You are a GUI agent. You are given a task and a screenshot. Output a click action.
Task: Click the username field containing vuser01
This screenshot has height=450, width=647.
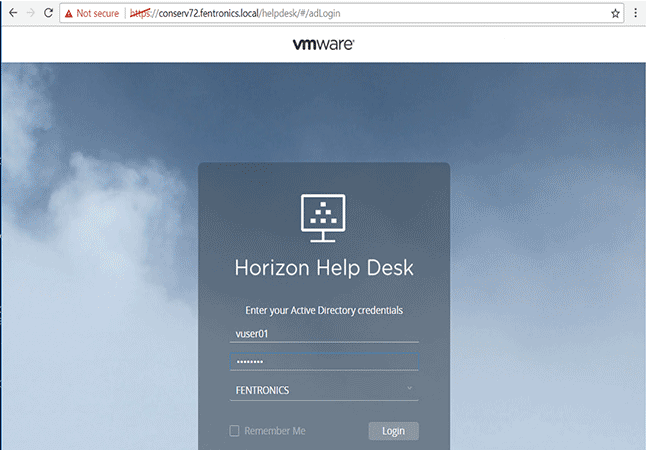pyautogui.click(x=324, y=334)
